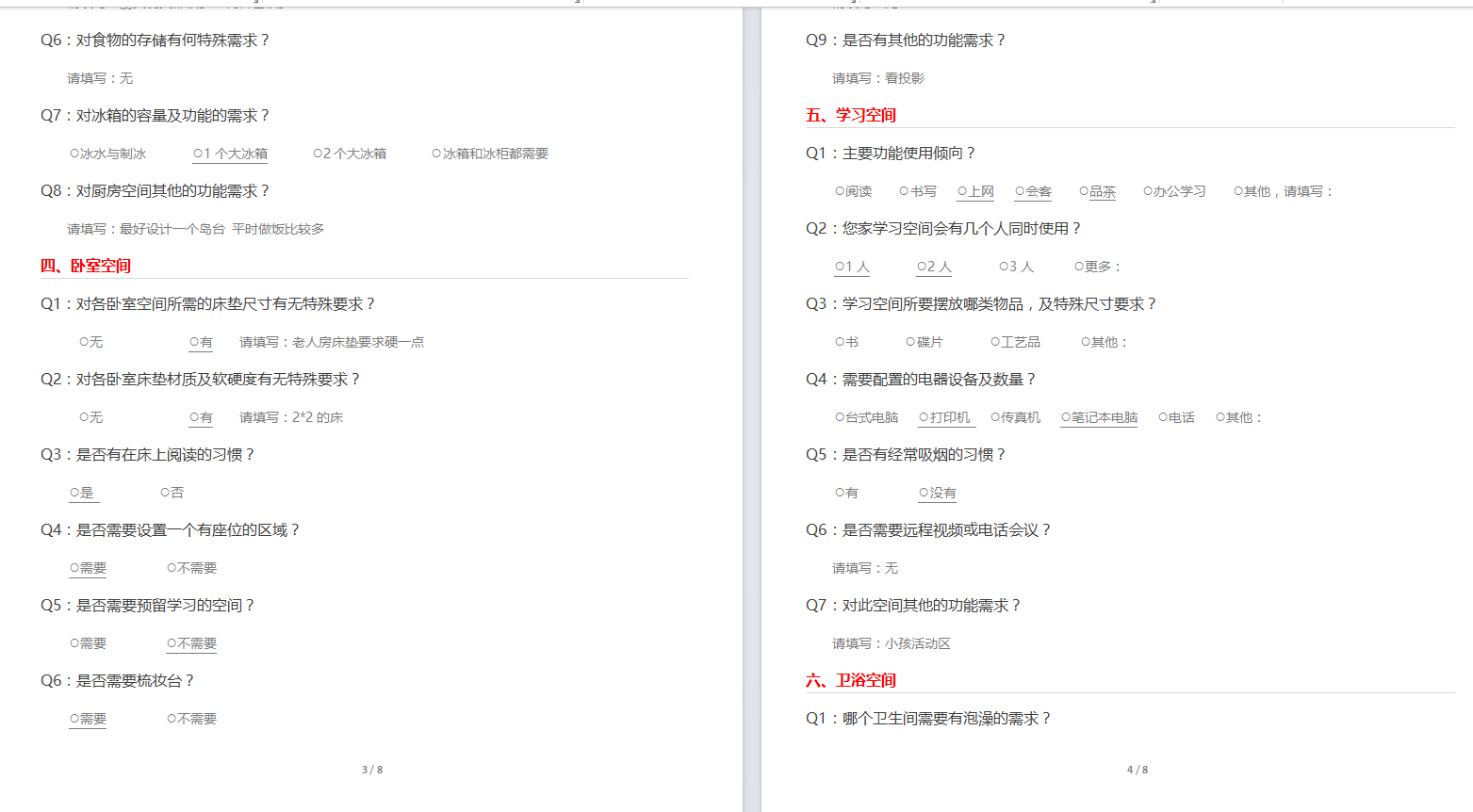The width and height of the screenshot is (1473, 812).
Task: Select 有 for 经常吸烟 question
Action: click(x=846, y=493)
